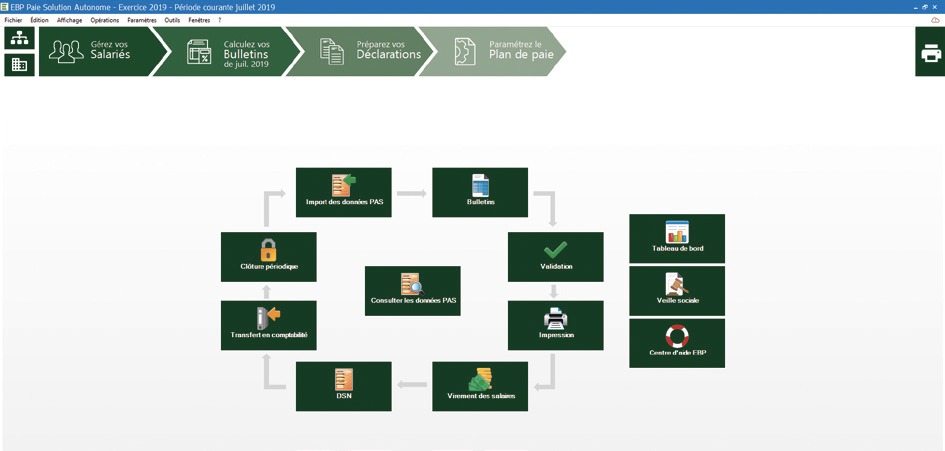This screenshot has height=451, width=945.
Task: Restore down the EBP Paie window
Action: 925,7
